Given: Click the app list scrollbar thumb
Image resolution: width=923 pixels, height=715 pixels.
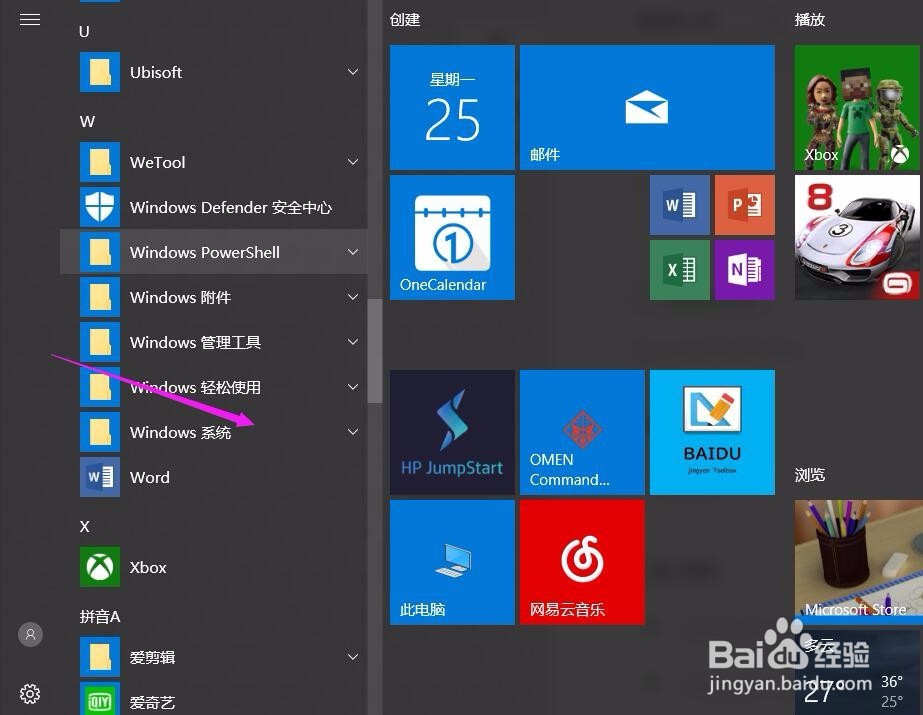Looking at the screenshot, I should (375, 351).
